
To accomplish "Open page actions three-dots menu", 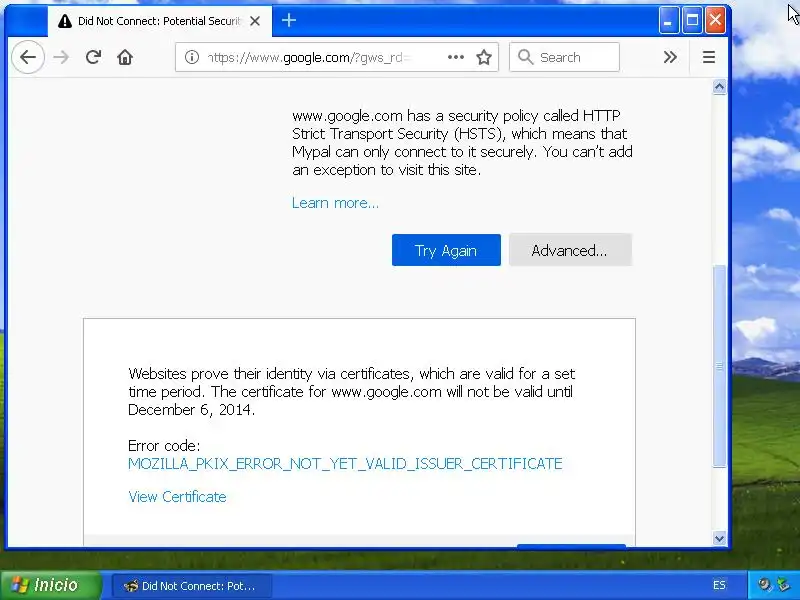I will (456, 57).
